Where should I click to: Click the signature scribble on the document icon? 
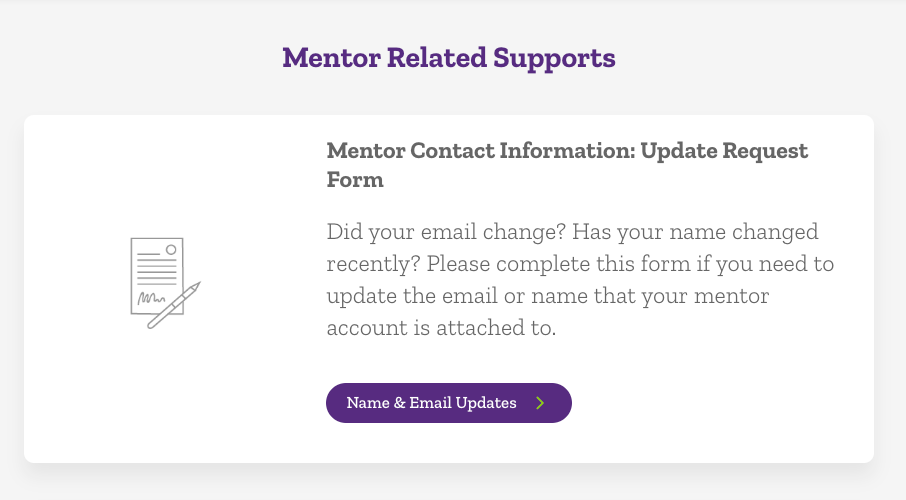152,298
